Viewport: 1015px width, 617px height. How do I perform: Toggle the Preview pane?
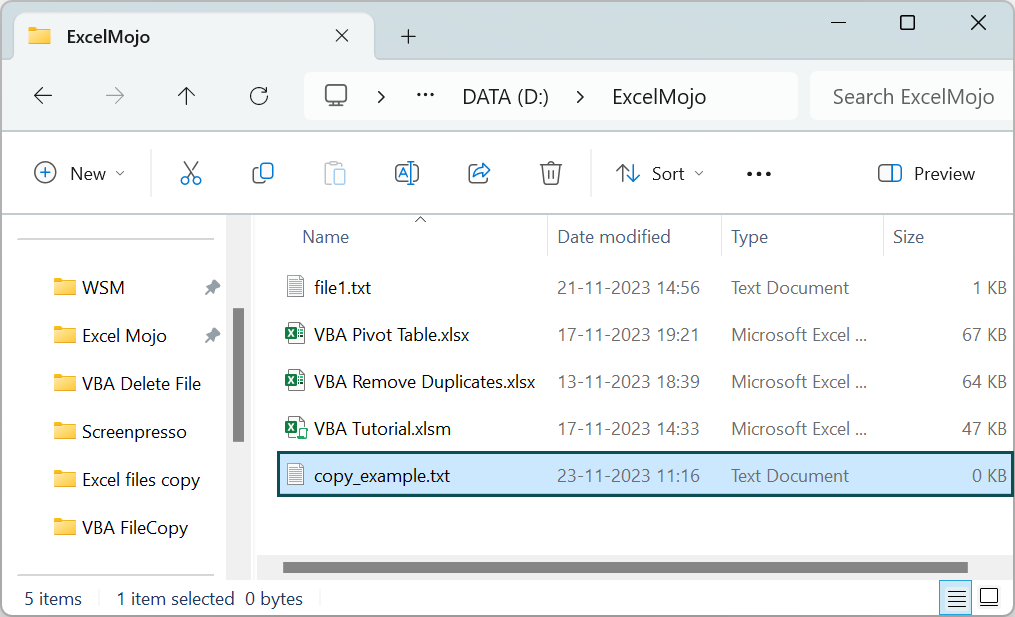(x=926, y=174)
